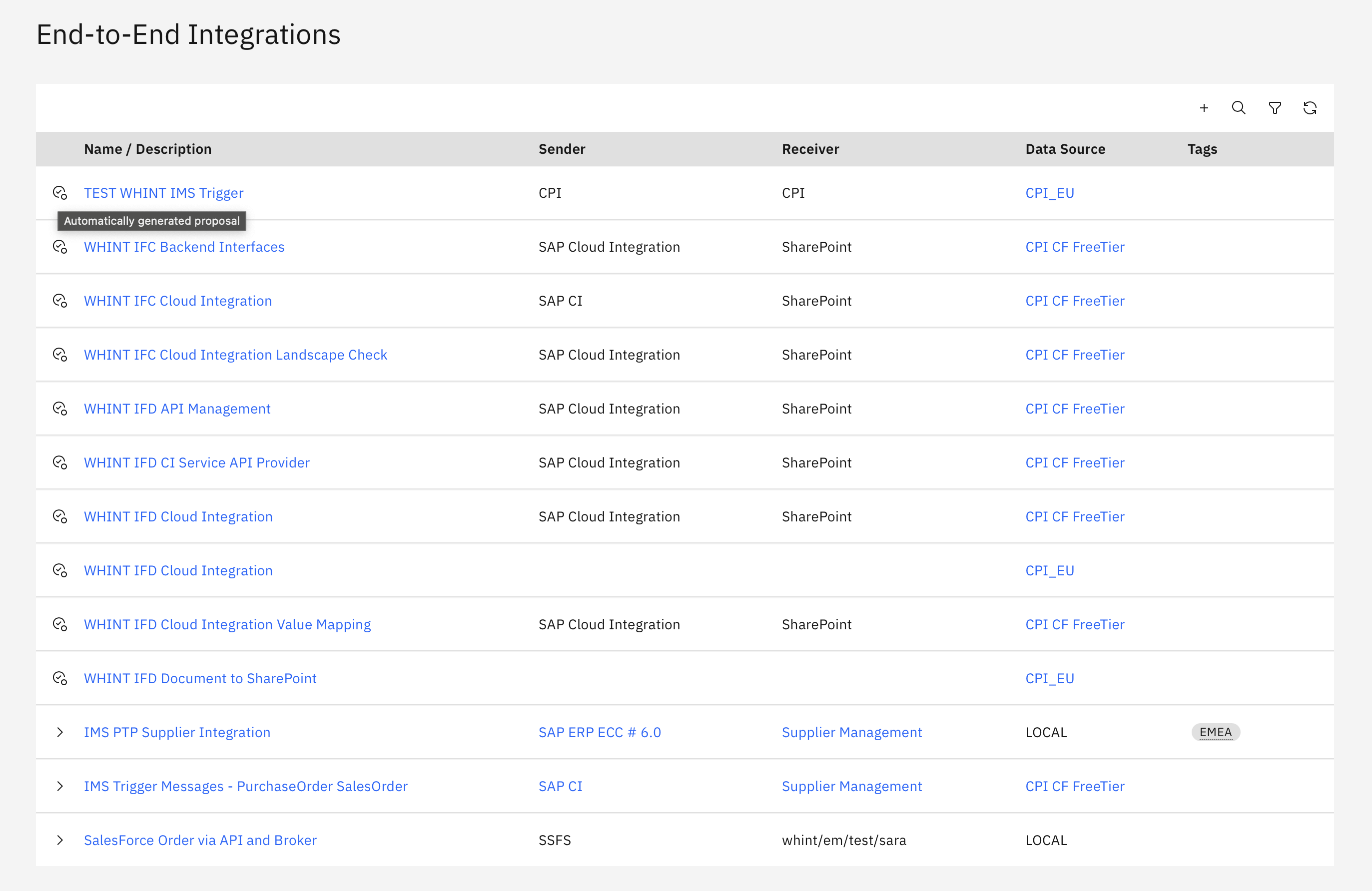Click the integration type icon for IMS PTP Supplier Integration
Screen dimensions: 1372x891
click(60, 732)
